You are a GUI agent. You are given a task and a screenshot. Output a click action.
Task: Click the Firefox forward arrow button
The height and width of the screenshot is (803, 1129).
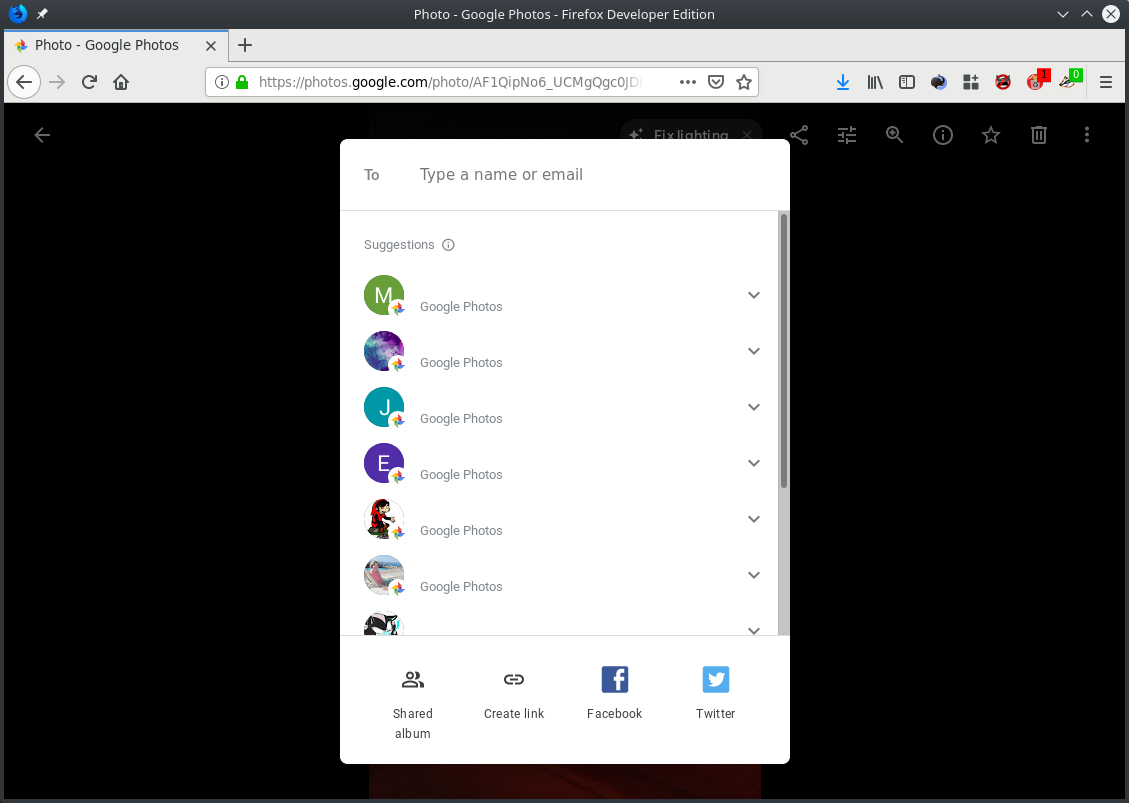pyautogui.click(x=57, y=82)
